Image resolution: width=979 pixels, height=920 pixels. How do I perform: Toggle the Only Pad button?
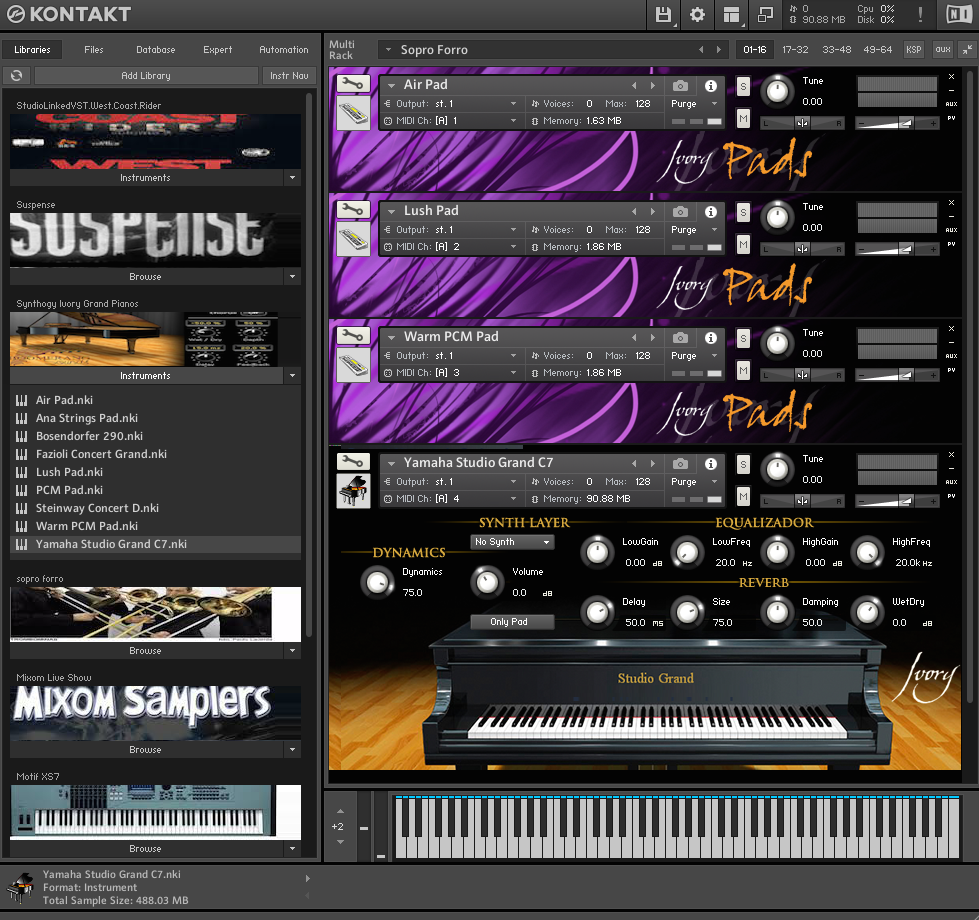512,622
